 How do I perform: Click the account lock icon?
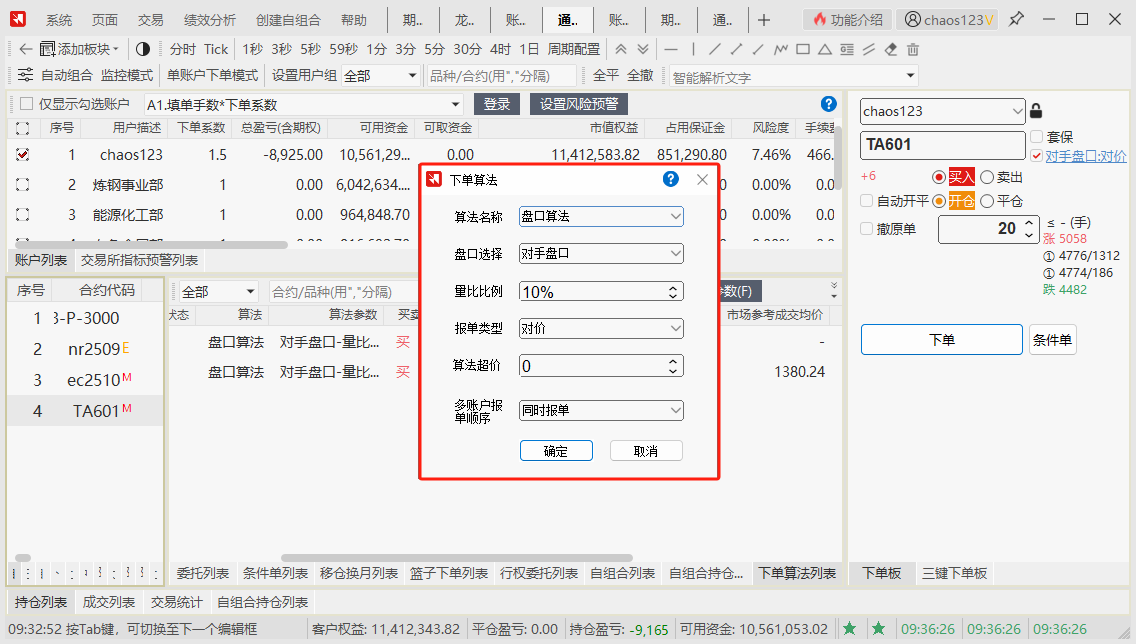[x=1036, y=111]
